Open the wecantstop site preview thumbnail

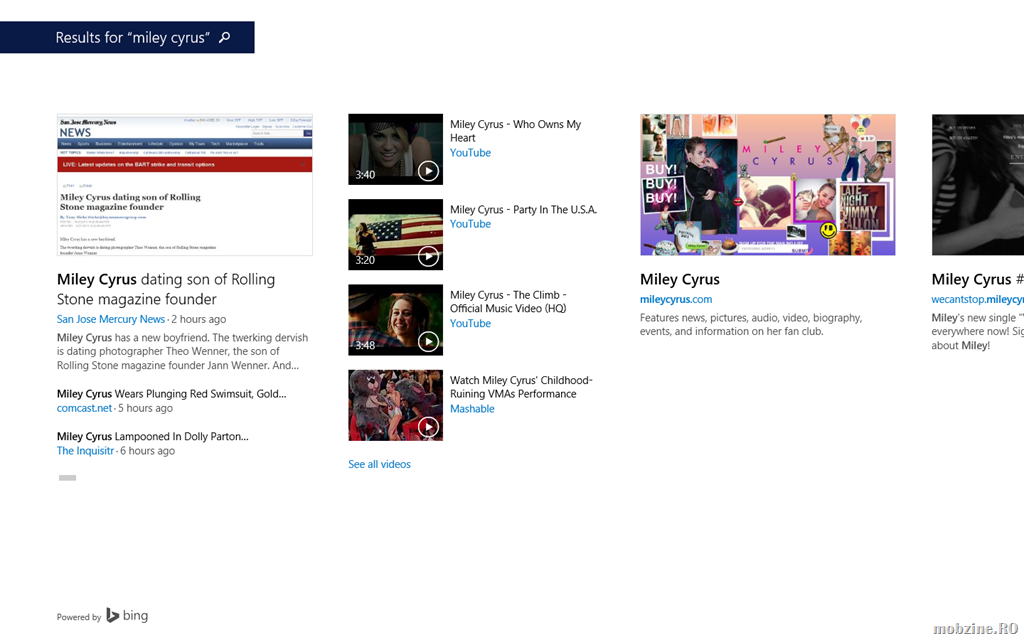[x=978, y=185]
